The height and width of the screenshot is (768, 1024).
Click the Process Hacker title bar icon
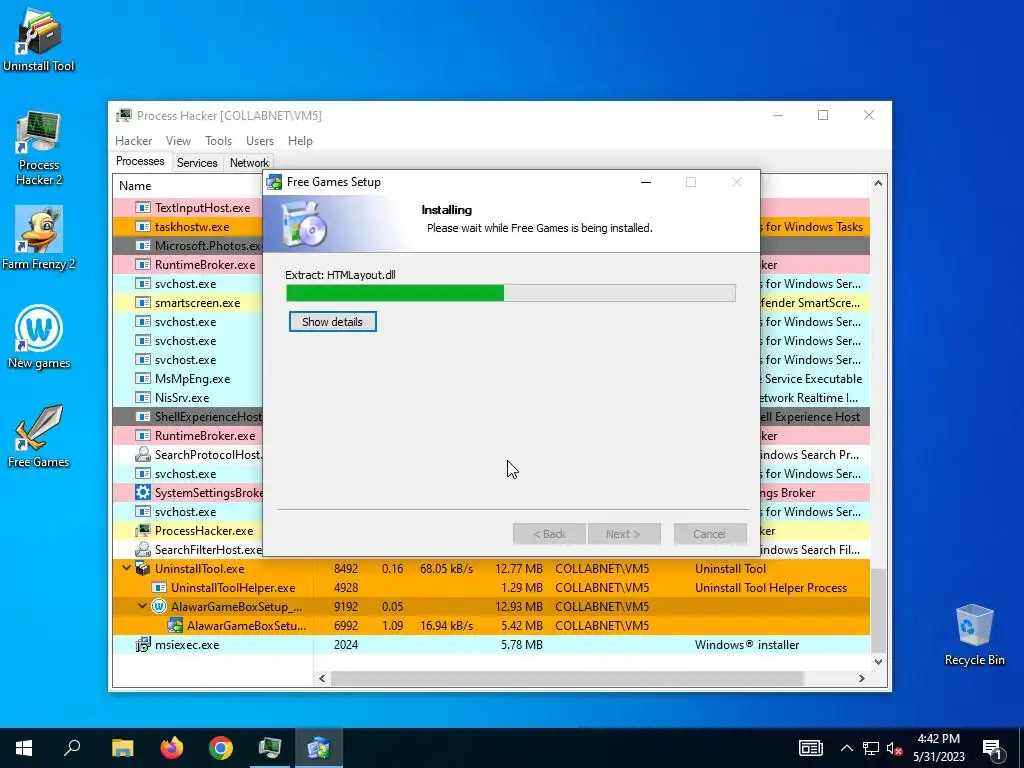pyautogui.click(x=123, y=116)
